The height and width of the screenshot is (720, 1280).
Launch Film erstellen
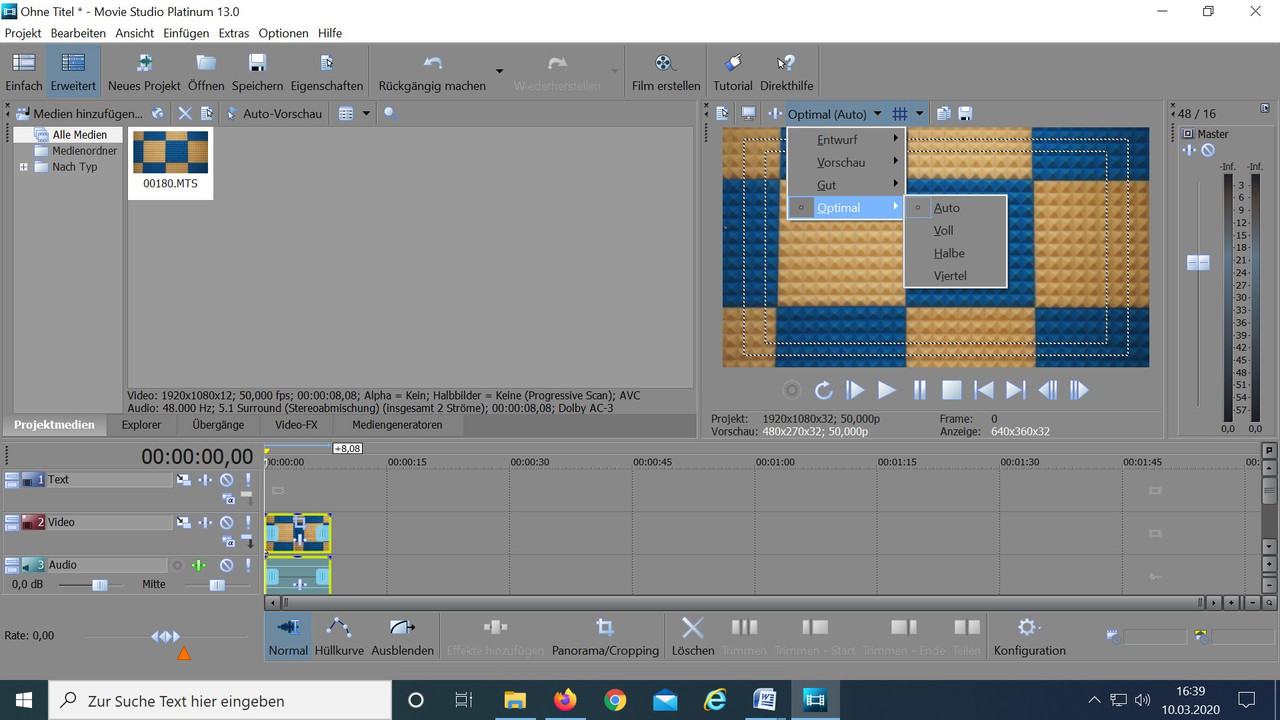(x=666, y=71)
